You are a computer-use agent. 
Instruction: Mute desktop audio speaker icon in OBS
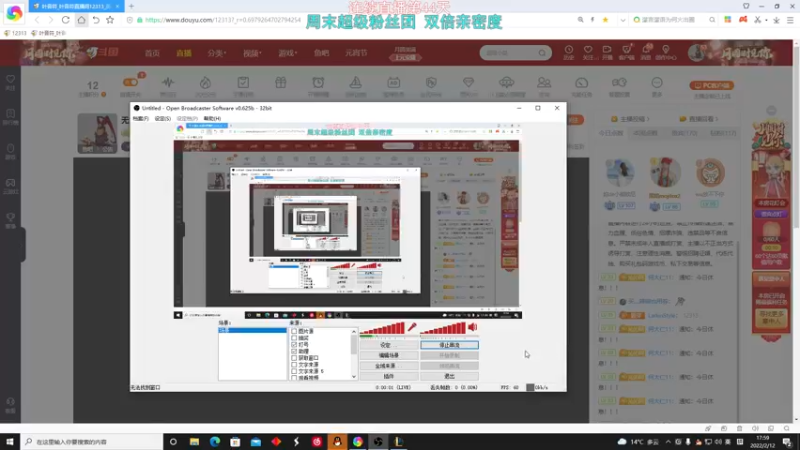click(472, 327)
